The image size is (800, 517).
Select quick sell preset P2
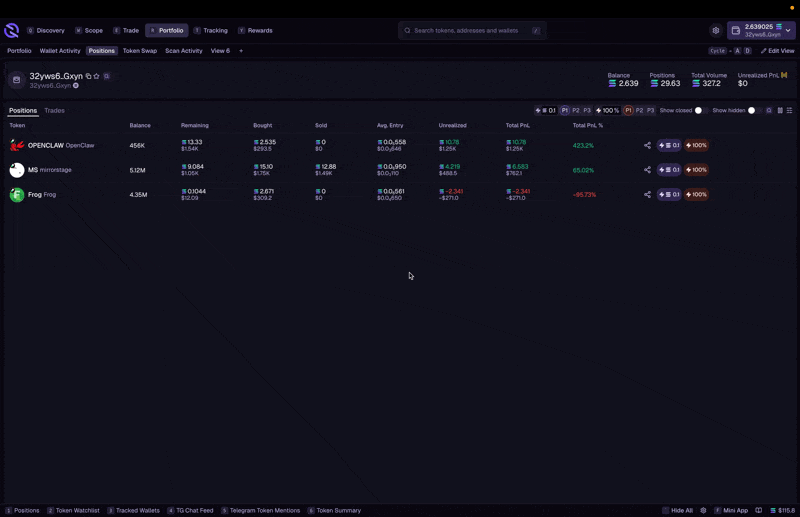click(x=639, y=110)
